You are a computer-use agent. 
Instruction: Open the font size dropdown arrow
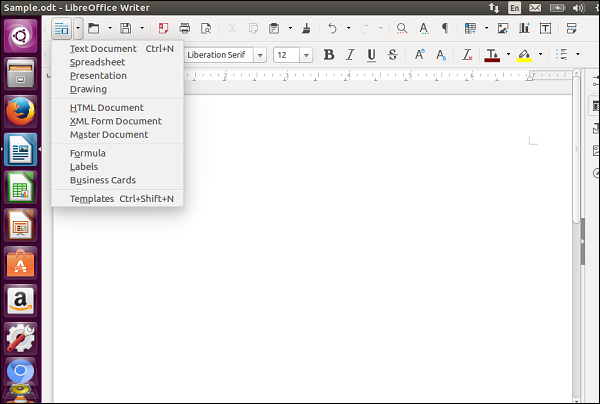[306, 55]
